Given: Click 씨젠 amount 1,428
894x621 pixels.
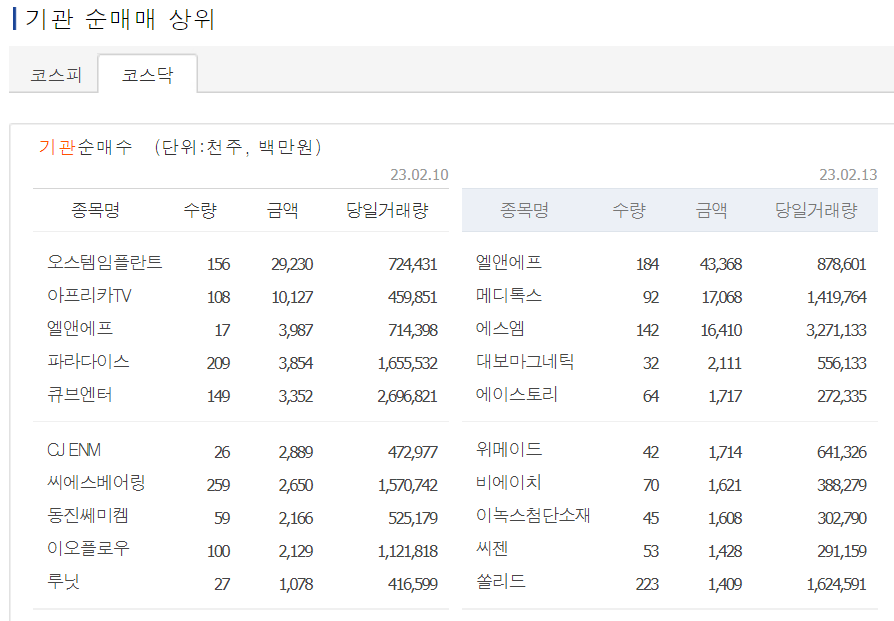Looking at the screenshot, I should (x=725, y=552).
